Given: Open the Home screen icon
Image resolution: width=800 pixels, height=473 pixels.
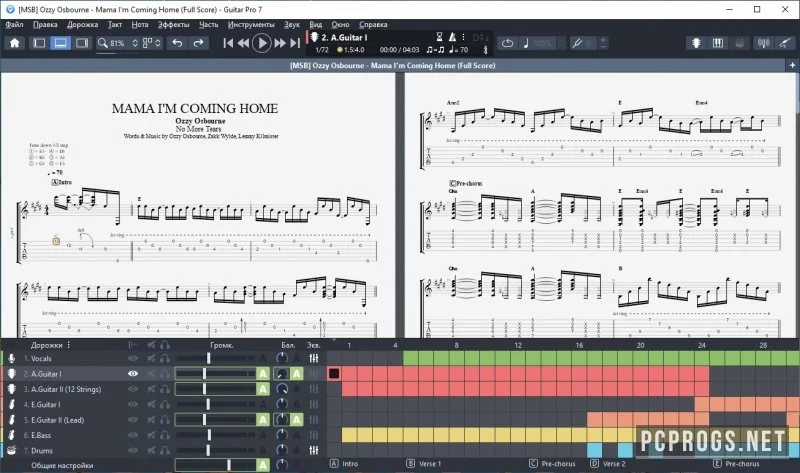Looking at the screenshot, I should tap(15, 43).
